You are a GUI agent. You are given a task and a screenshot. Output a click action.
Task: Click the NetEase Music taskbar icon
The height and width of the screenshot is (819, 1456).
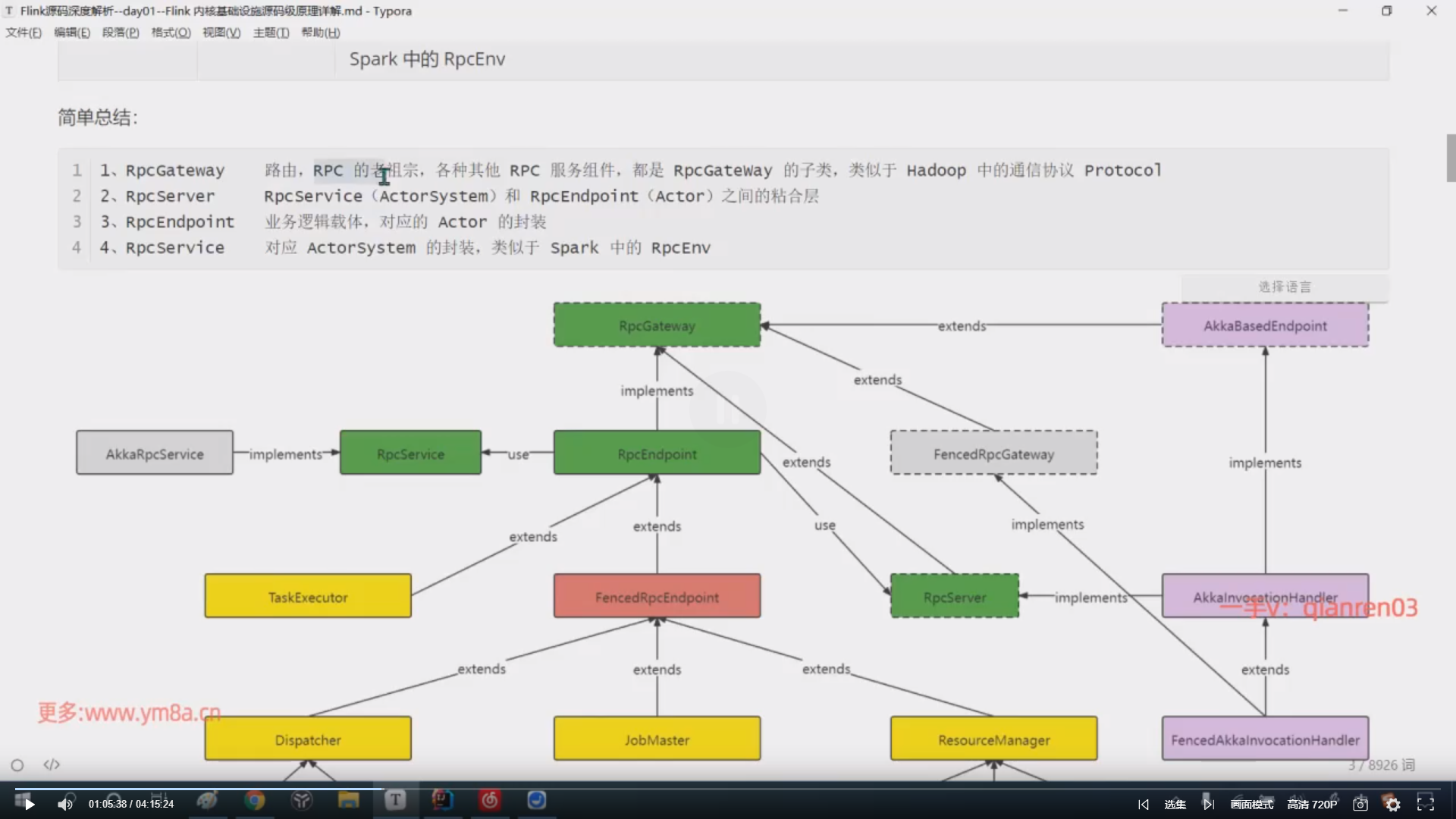(490, 800)
